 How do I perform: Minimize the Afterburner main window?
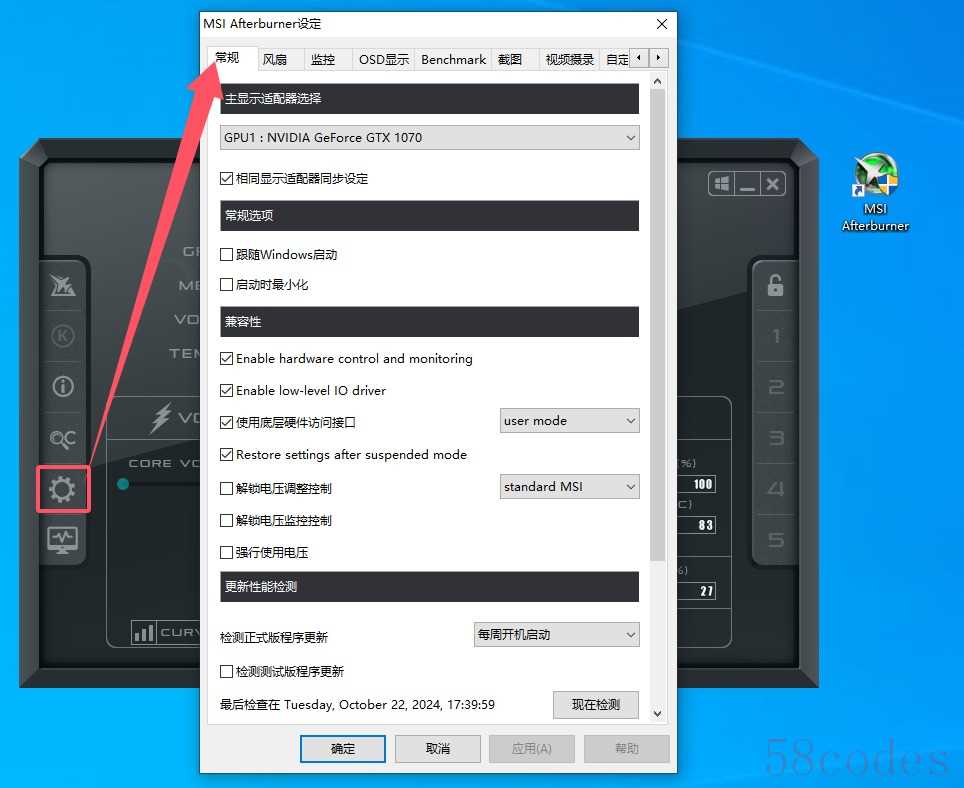coord(747,184)
